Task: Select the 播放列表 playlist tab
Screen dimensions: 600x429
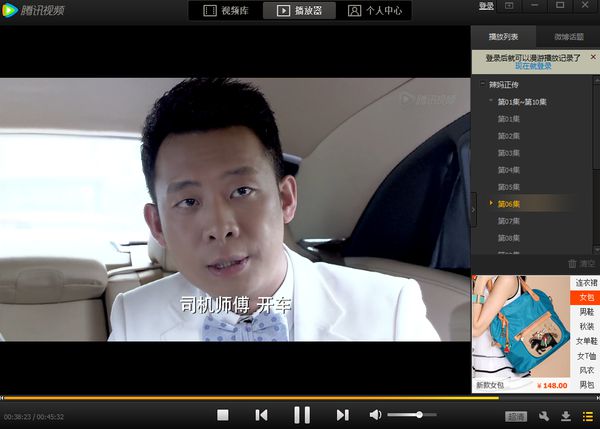Action: pos(503,37)
